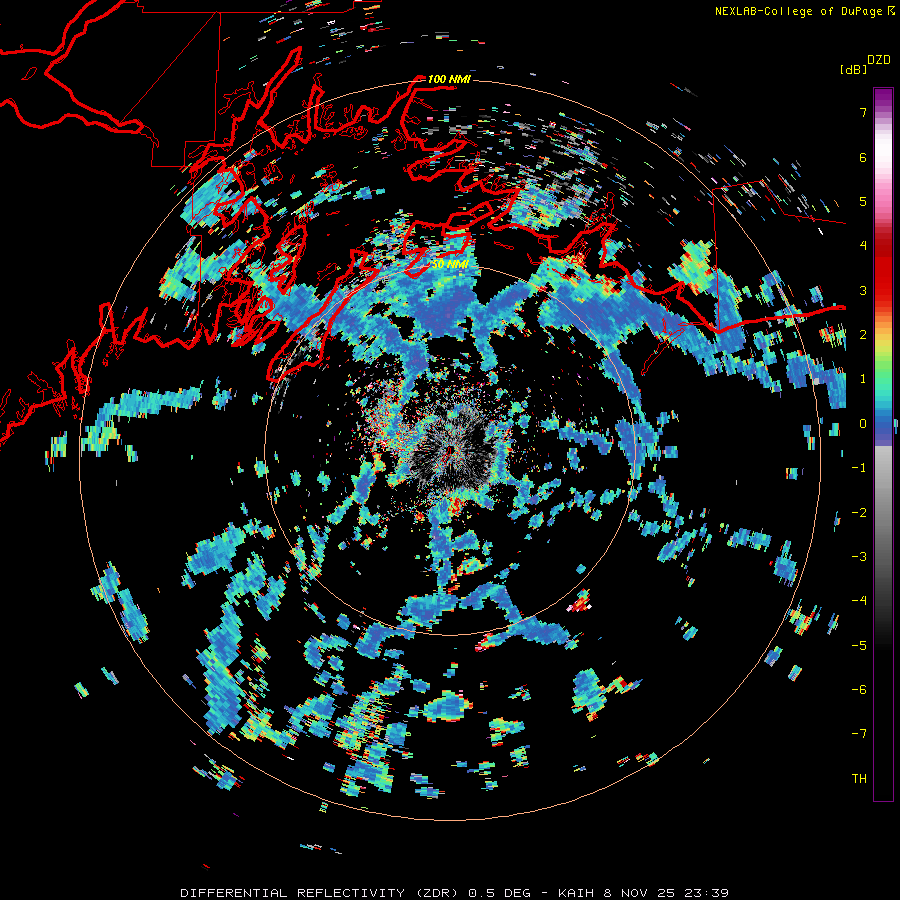Click the 3 value on the colorbar scale
Screen dimensions: 900x900
[x=863, y=290]
